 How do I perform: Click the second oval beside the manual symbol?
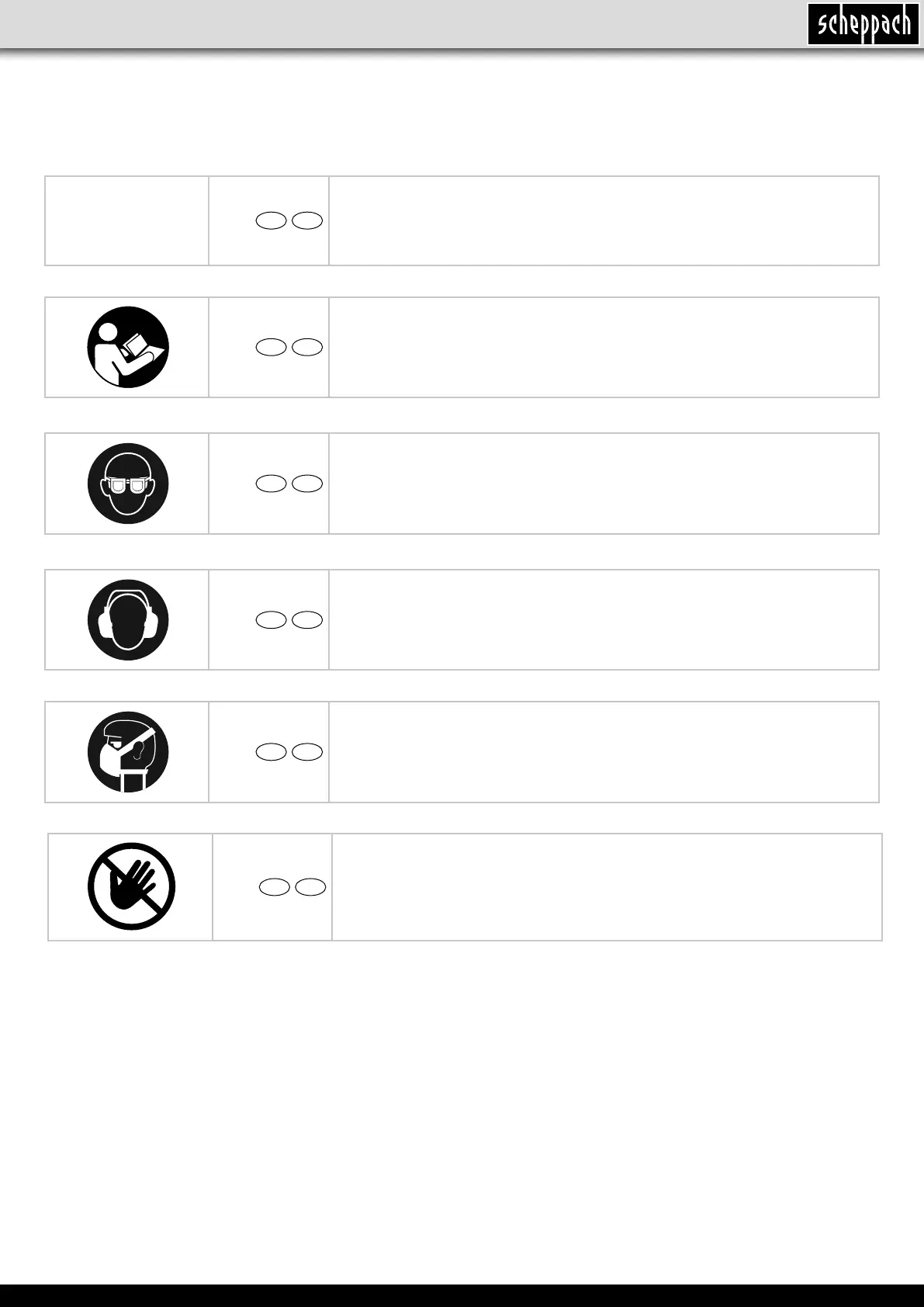click(307, 348)
